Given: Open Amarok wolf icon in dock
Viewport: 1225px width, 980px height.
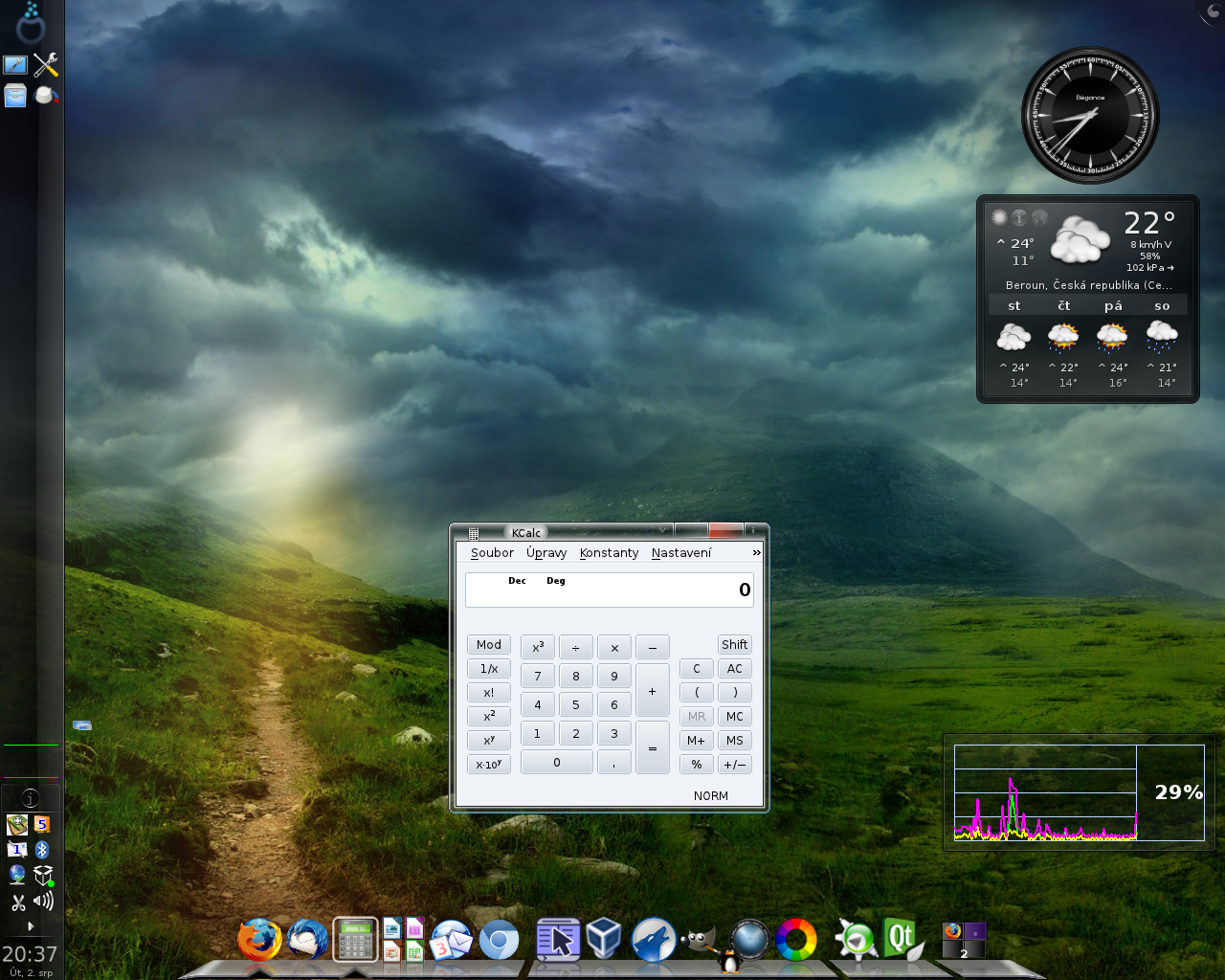Looking at the screenshot, I should tap(654, 939).
